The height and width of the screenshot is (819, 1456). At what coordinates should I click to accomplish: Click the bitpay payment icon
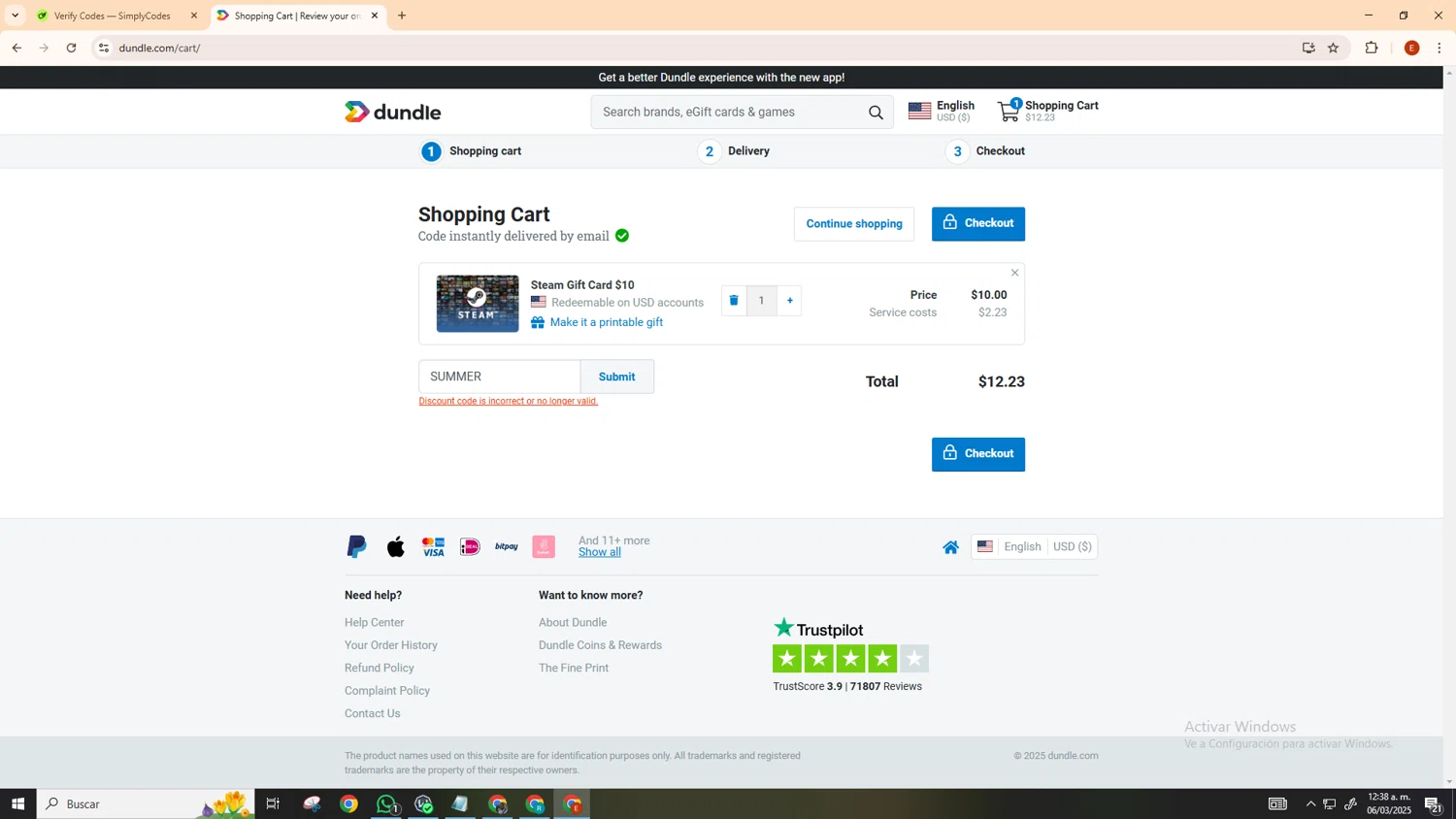[x=507, y=546]
